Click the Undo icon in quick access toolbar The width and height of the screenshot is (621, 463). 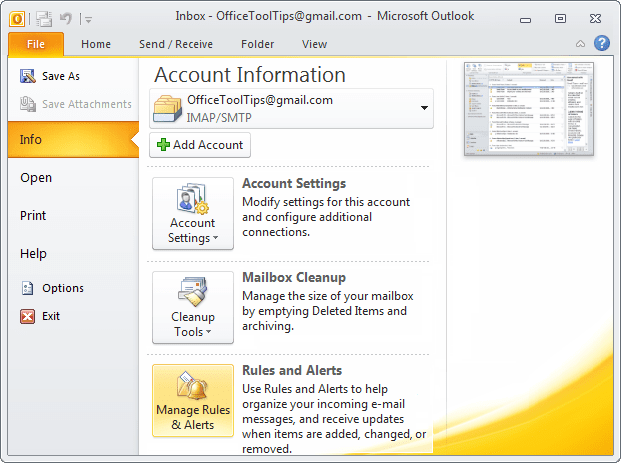[x=66, y=18]
